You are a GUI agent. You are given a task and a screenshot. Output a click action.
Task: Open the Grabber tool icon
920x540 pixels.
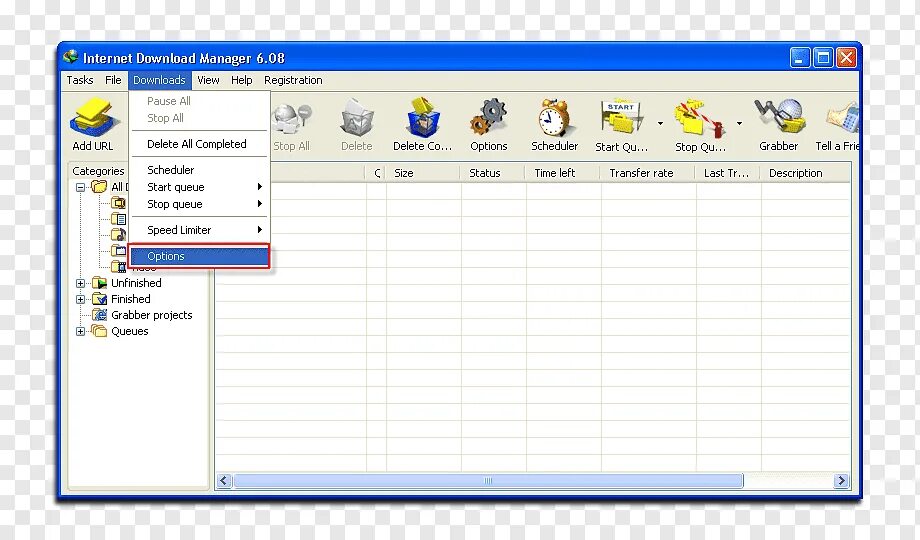[779, 117]
